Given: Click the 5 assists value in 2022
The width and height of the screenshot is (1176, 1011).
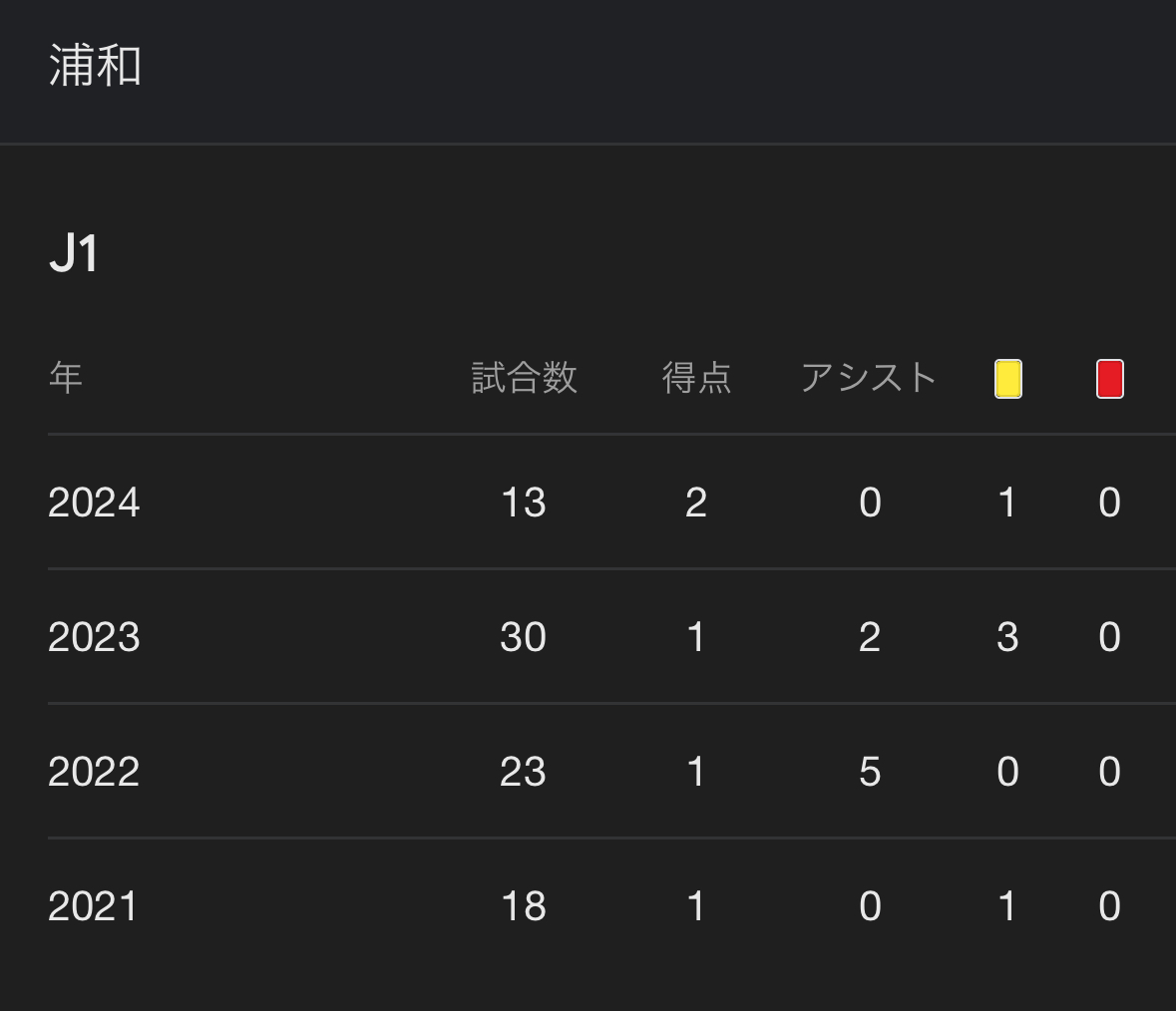Looking at the screenshot, I should (870, 771).
